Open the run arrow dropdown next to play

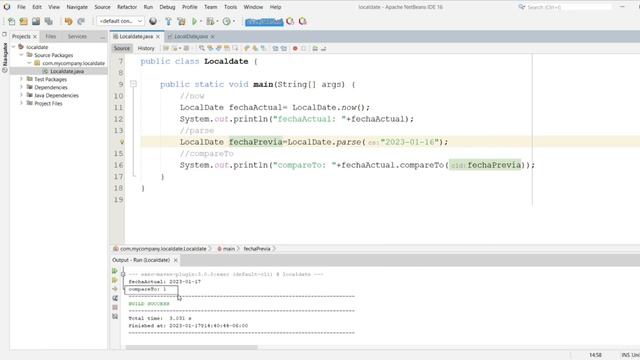tap(200, 21)
